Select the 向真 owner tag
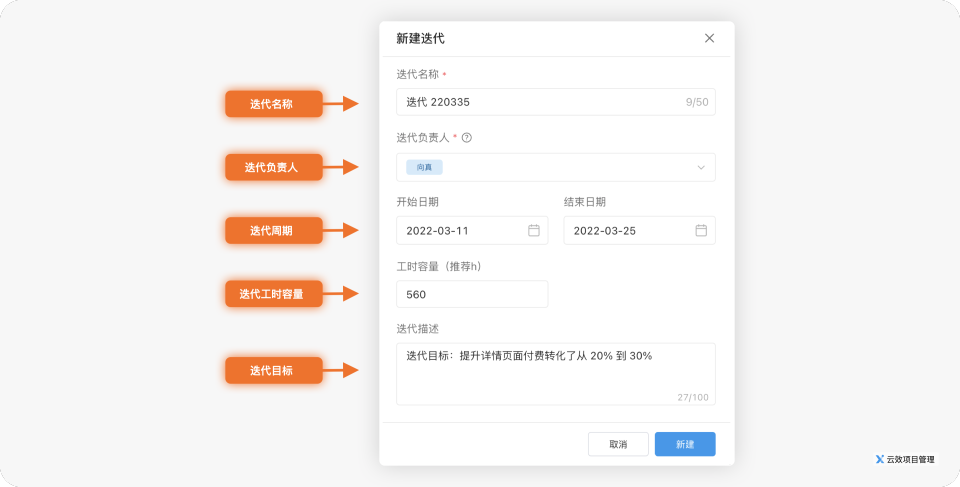The height and width of the screenshot is (487, 960). pos(424,167)
